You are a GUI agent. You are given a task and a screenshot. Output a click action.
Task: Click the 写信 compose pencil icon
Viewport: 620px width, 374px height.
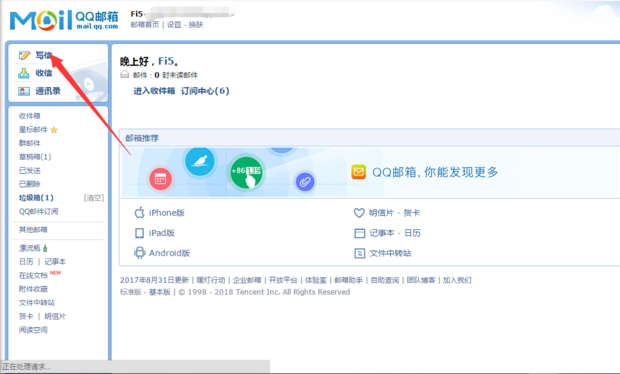click(24, 55)
